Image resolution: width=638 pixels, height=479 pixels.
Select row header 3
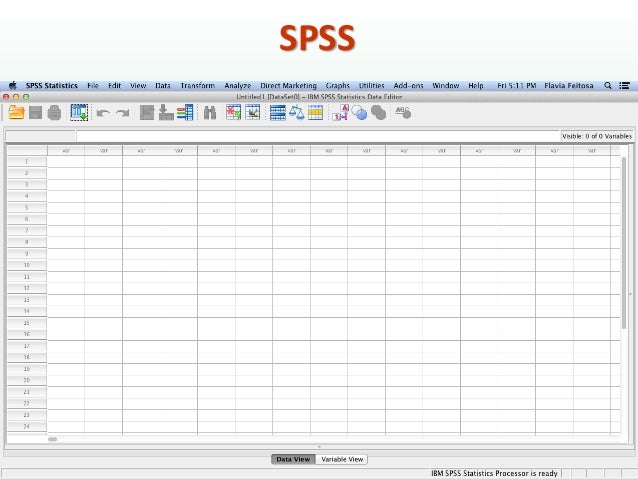point(27,185)
